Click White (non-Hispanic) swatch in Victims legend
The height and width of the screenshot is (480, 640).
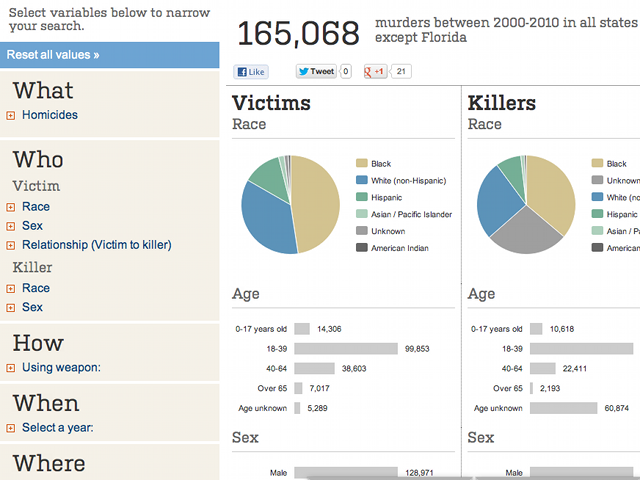(361, 181)
